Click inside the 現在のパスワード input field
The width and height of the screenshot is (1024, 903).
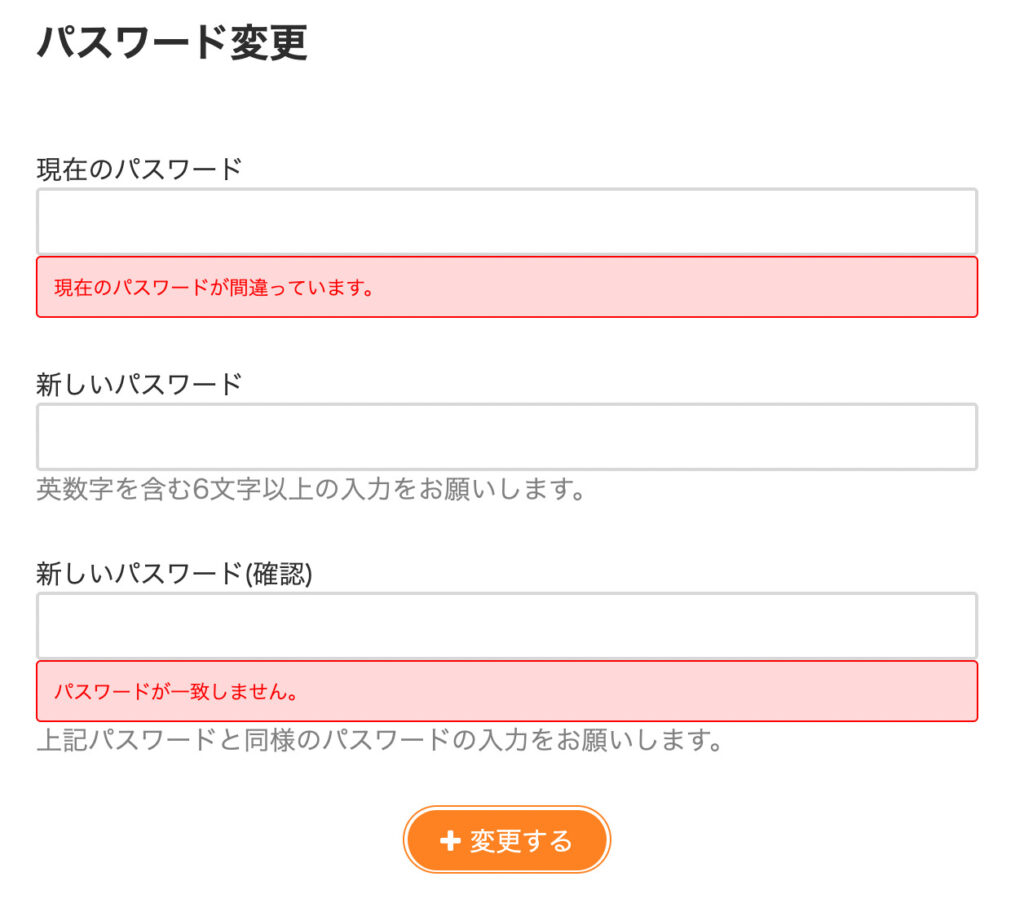click(506, 220)
